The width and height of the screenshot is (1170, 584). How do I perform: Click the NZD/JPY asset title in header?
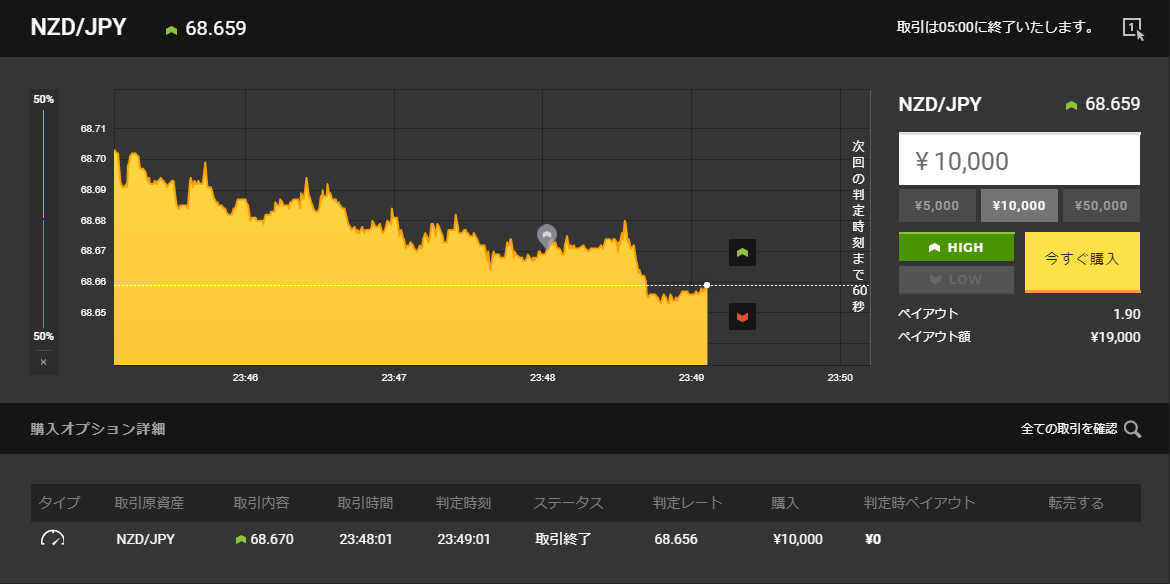78,28
